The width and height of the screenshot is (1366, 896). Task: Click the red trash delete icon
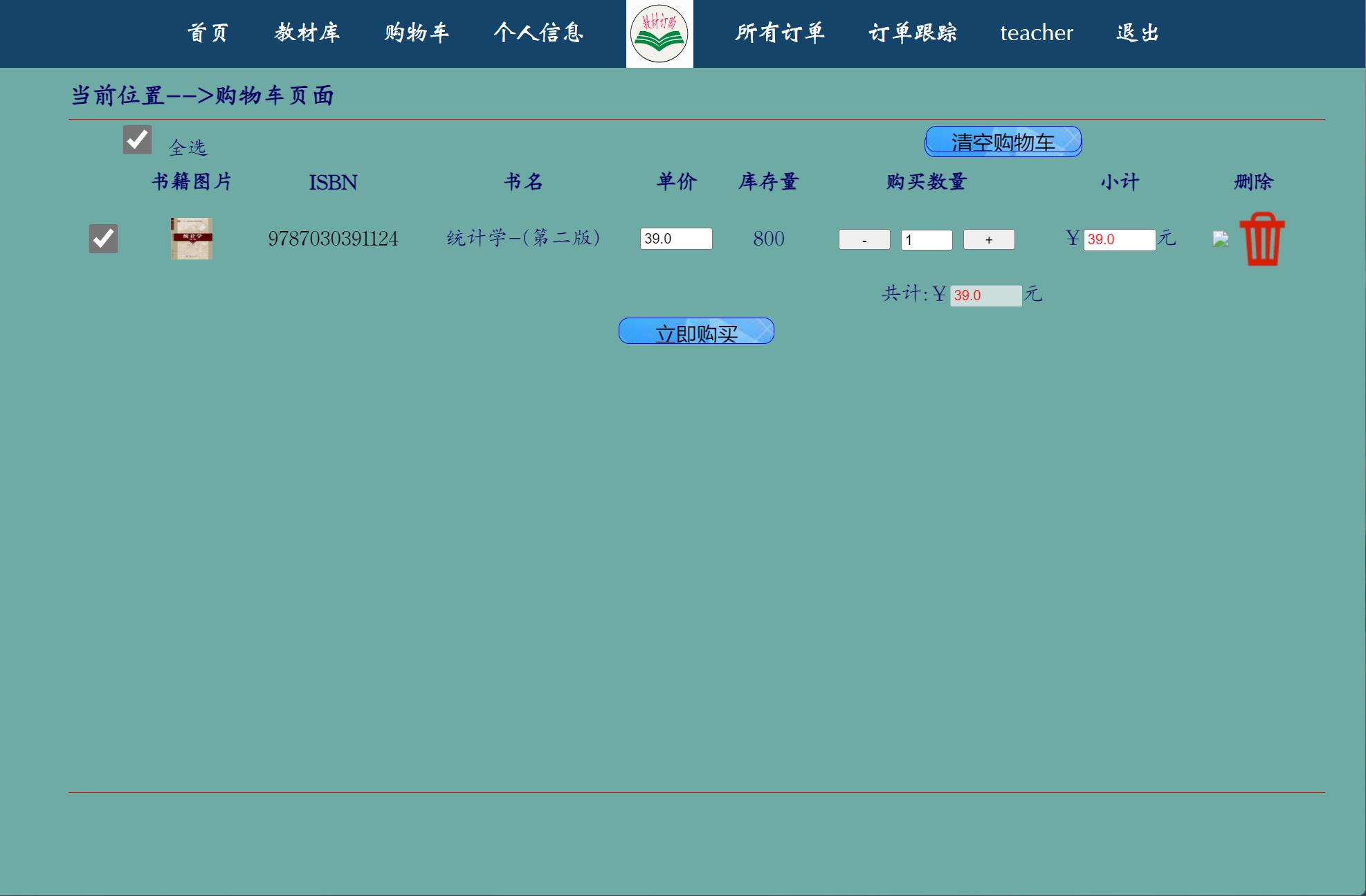(1262, 239)
